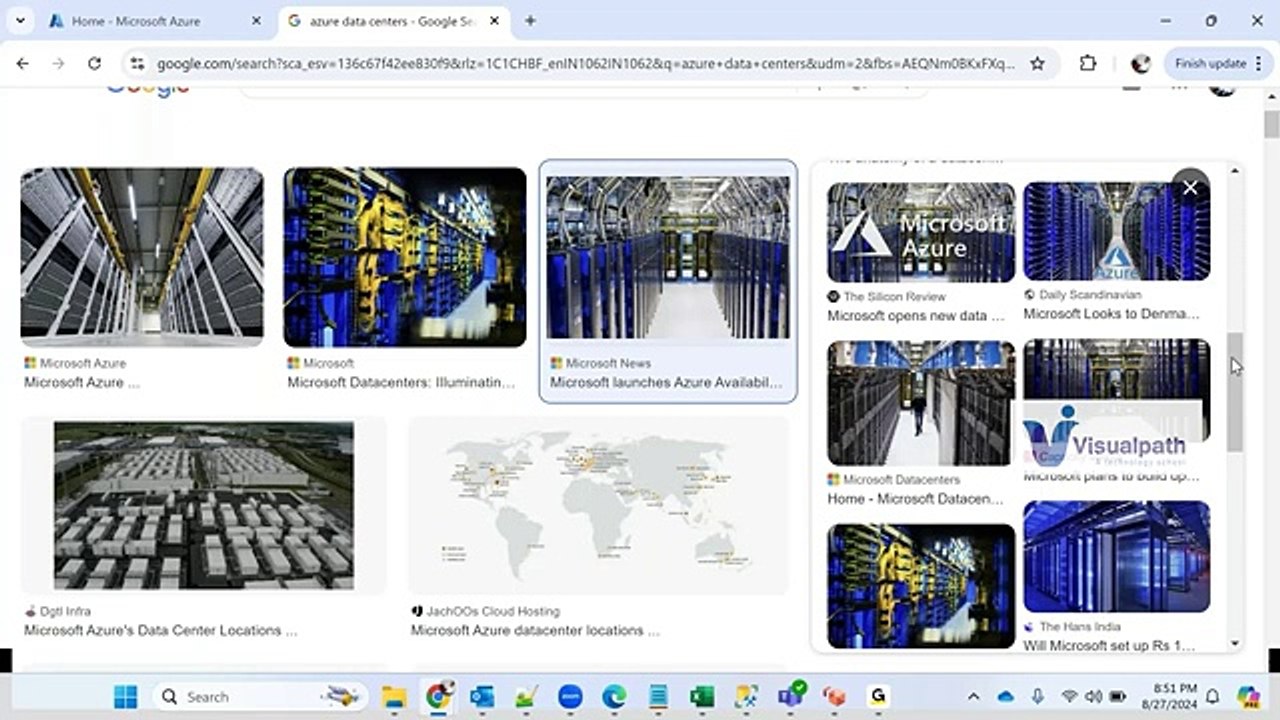Image resolution: width=1280 pixels, height=720 pixels.
Task: Click Microsoft Looks to Denma... link
Action: pos(1111,314)
